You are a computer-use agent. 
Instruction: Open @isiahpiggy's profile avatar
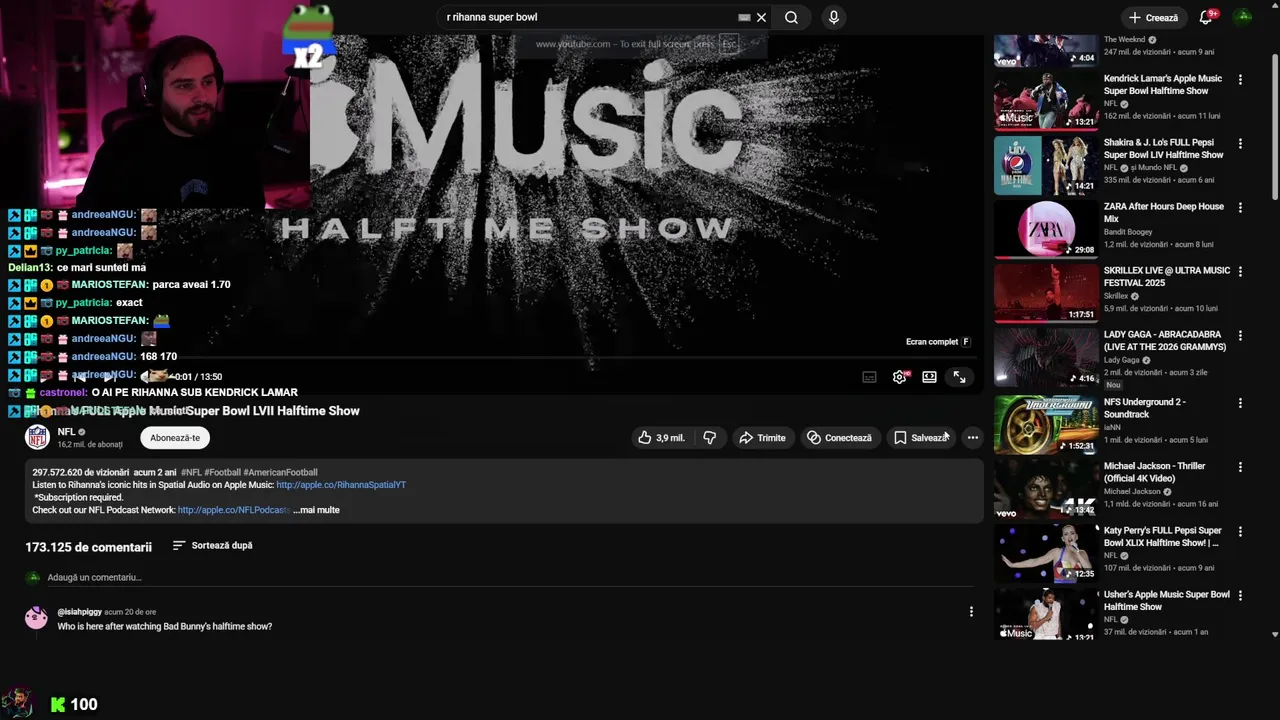point(36,618)
